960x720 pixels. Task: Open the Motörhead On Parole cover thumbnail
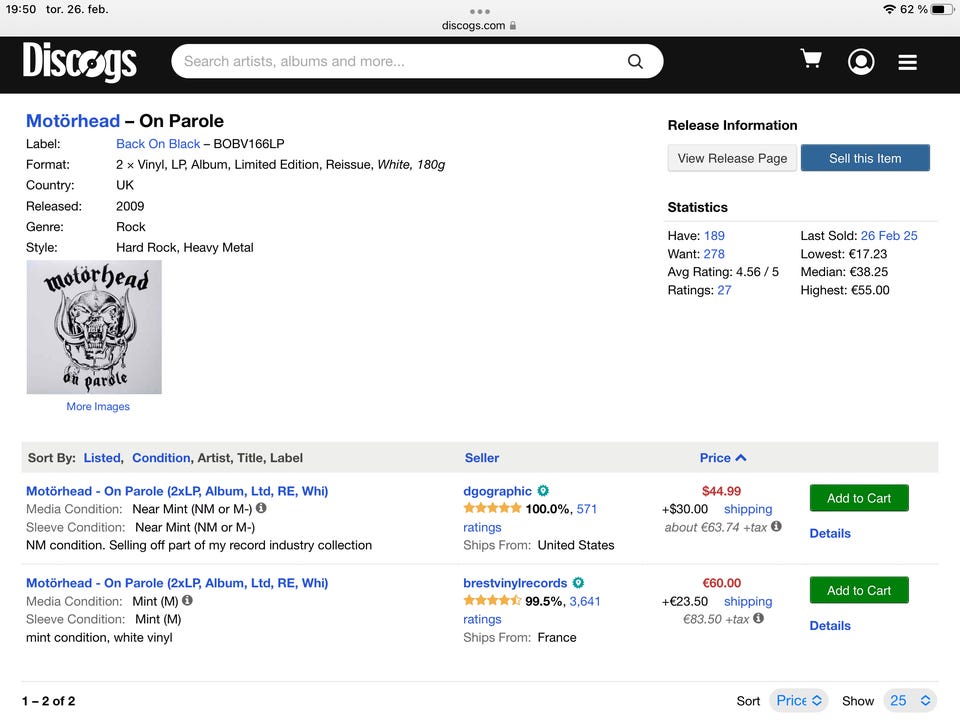(x=94, y=327)
